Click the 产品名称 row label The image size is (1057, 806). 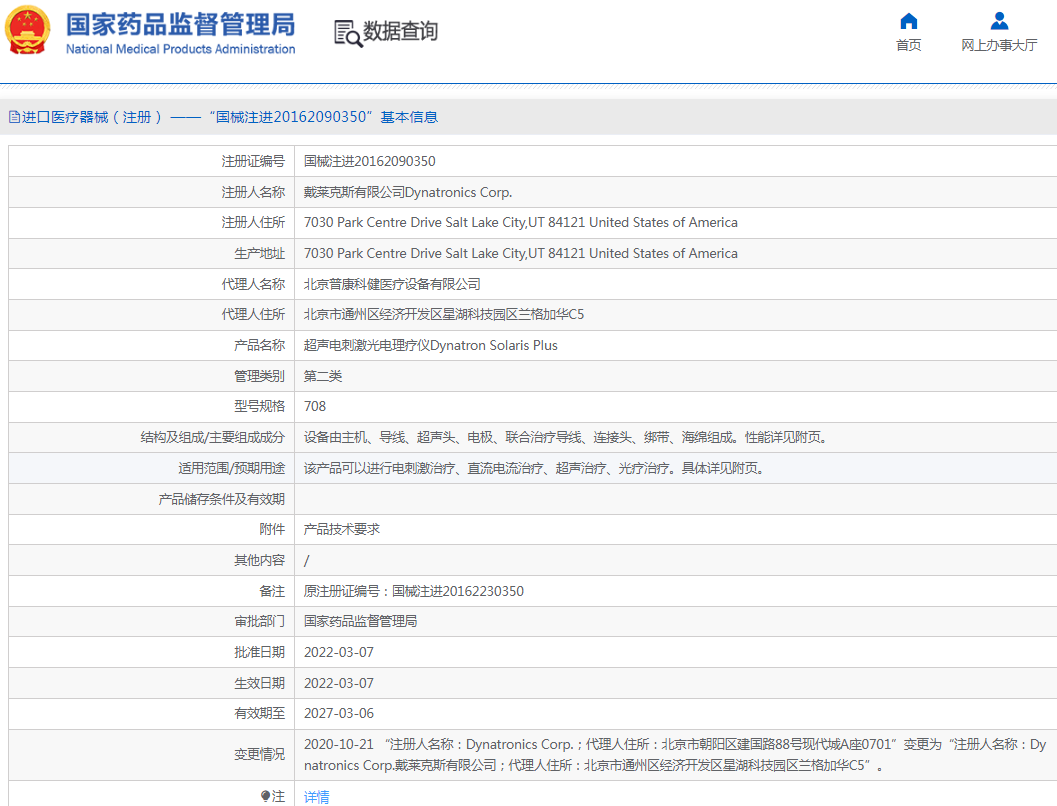260,346
